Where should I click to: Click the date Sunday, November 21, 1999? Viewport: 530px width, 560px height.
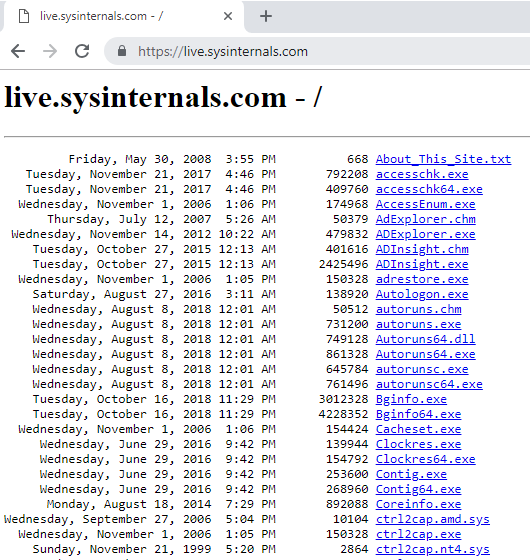122,549
